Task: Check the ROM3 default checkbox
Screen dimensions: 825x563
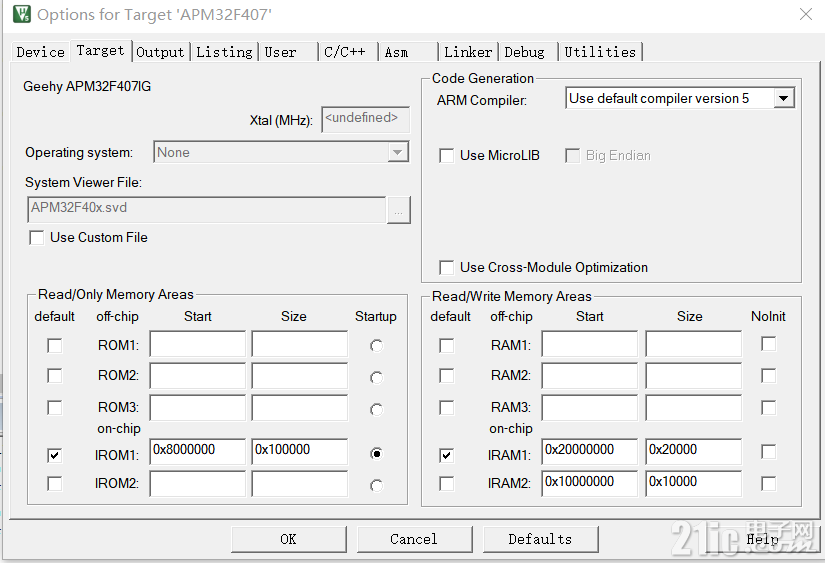Action: tap(55, 408)
